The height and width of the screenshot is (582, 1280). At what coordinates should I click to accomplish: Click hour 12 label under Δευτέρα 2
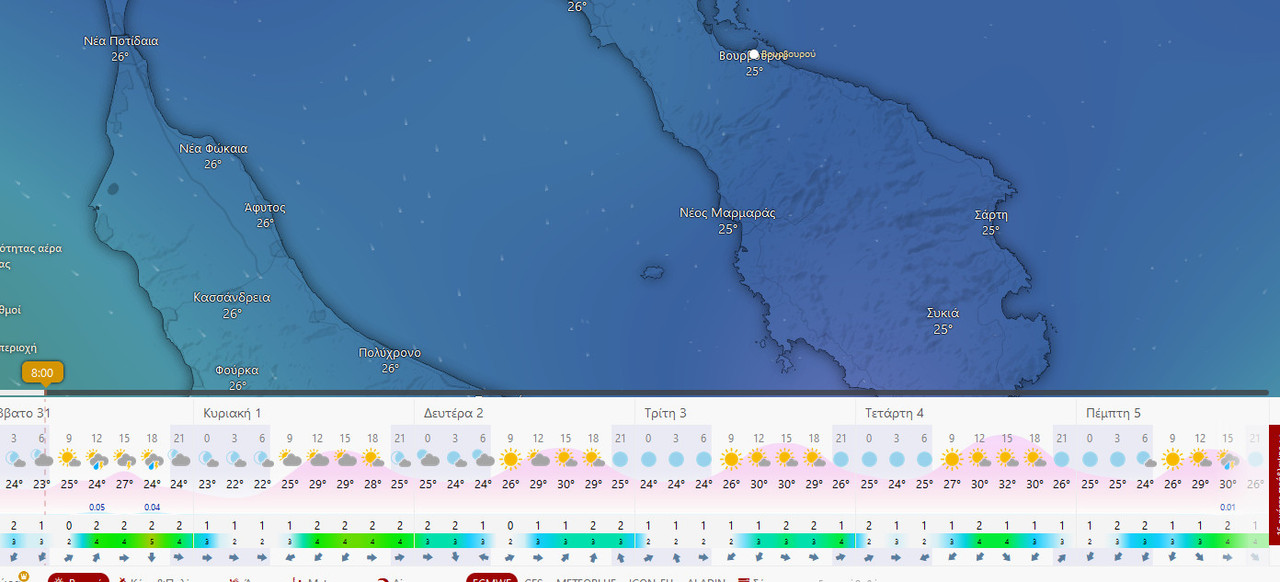tap(538, 438)
